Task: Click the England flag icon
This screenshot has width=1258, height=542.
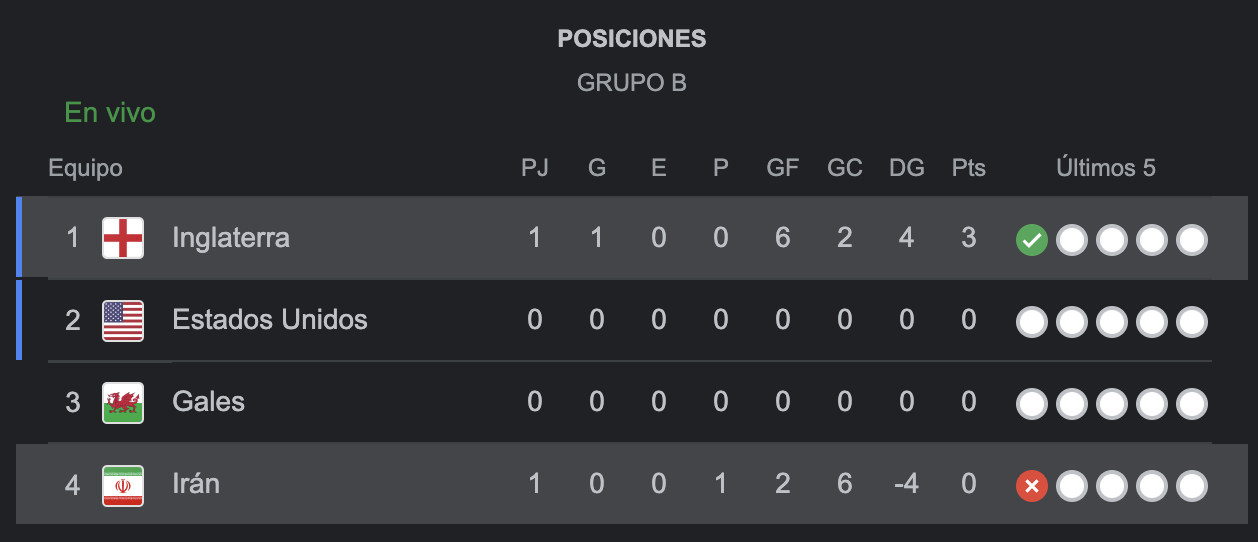Action: (123, 238)
